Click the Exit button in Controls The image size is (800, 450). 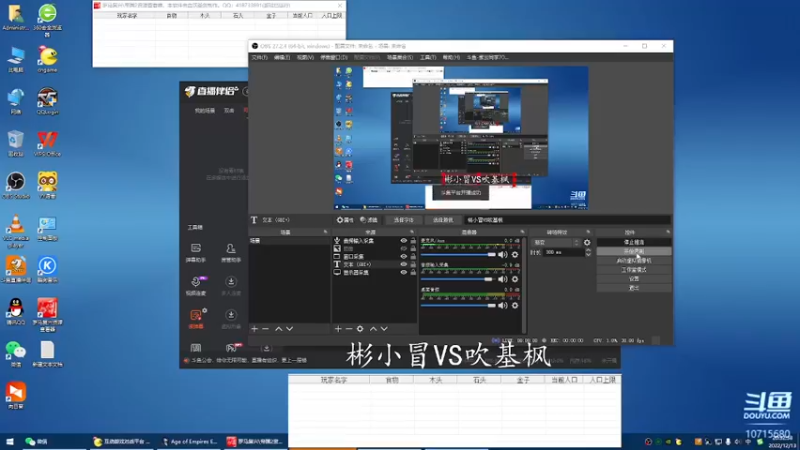click(x=634, y=288)
